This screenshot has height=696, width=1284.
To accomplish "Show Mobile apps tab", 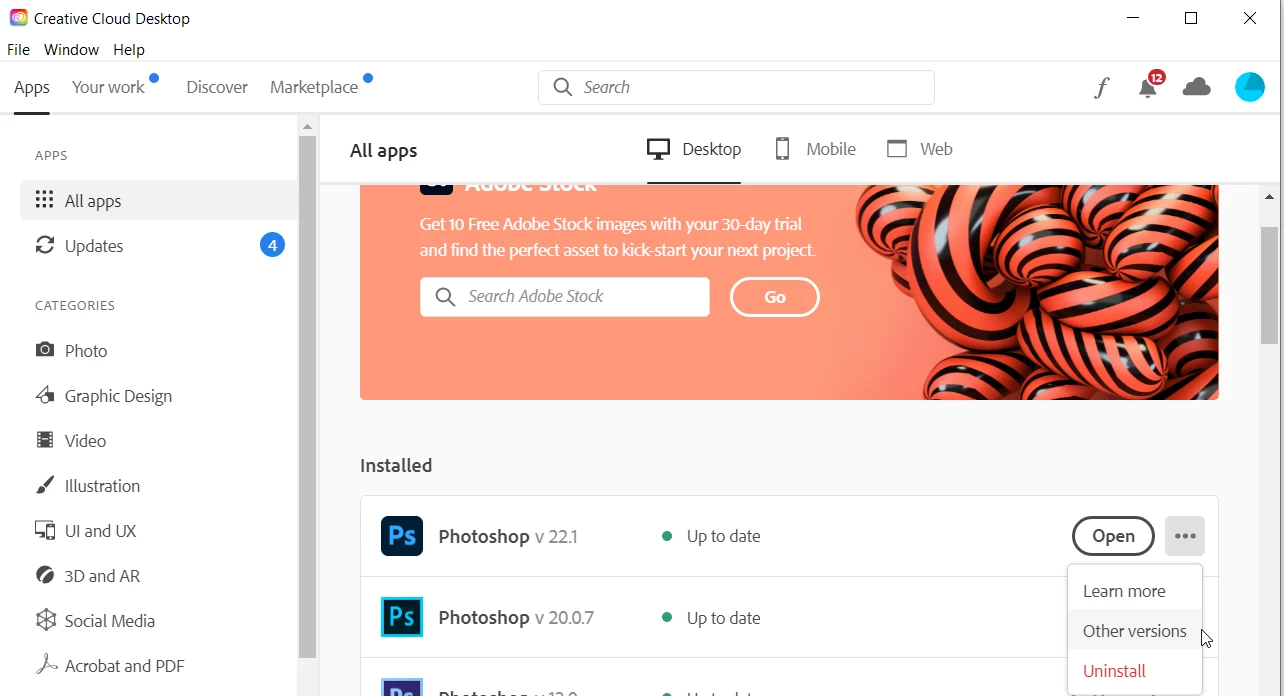I will point(815,149).
